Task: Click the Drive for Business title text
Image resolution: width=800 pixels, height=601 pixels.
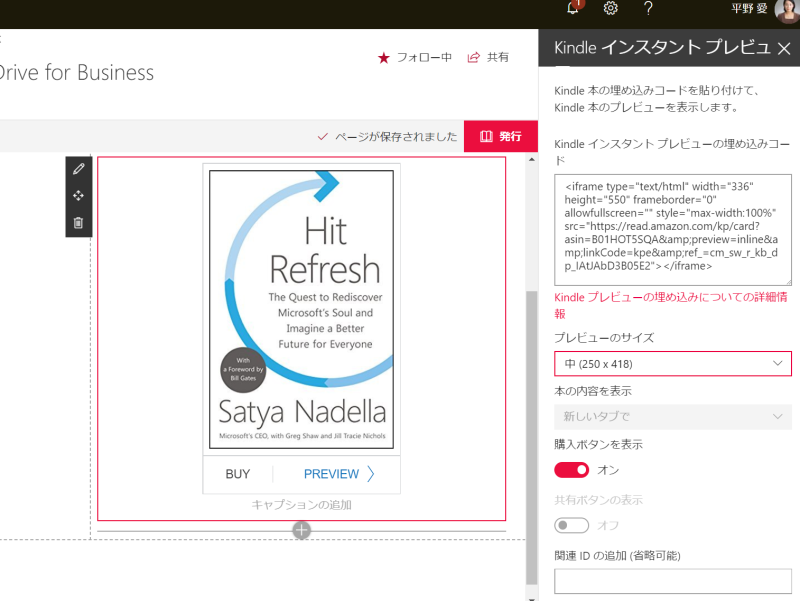Action: click(77, 73)
